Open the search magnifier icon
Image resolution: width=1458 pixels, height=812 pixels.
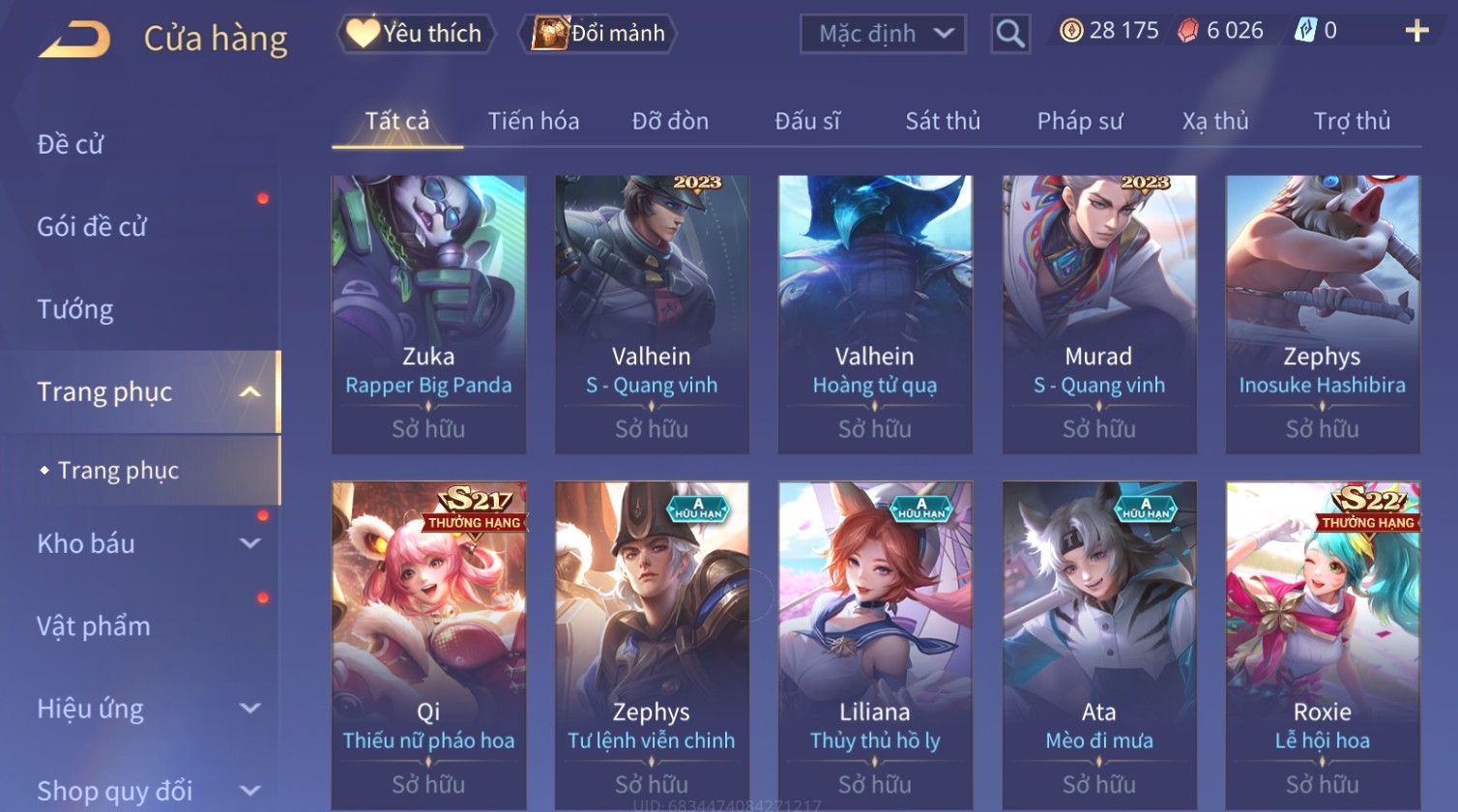point(1010,34)
